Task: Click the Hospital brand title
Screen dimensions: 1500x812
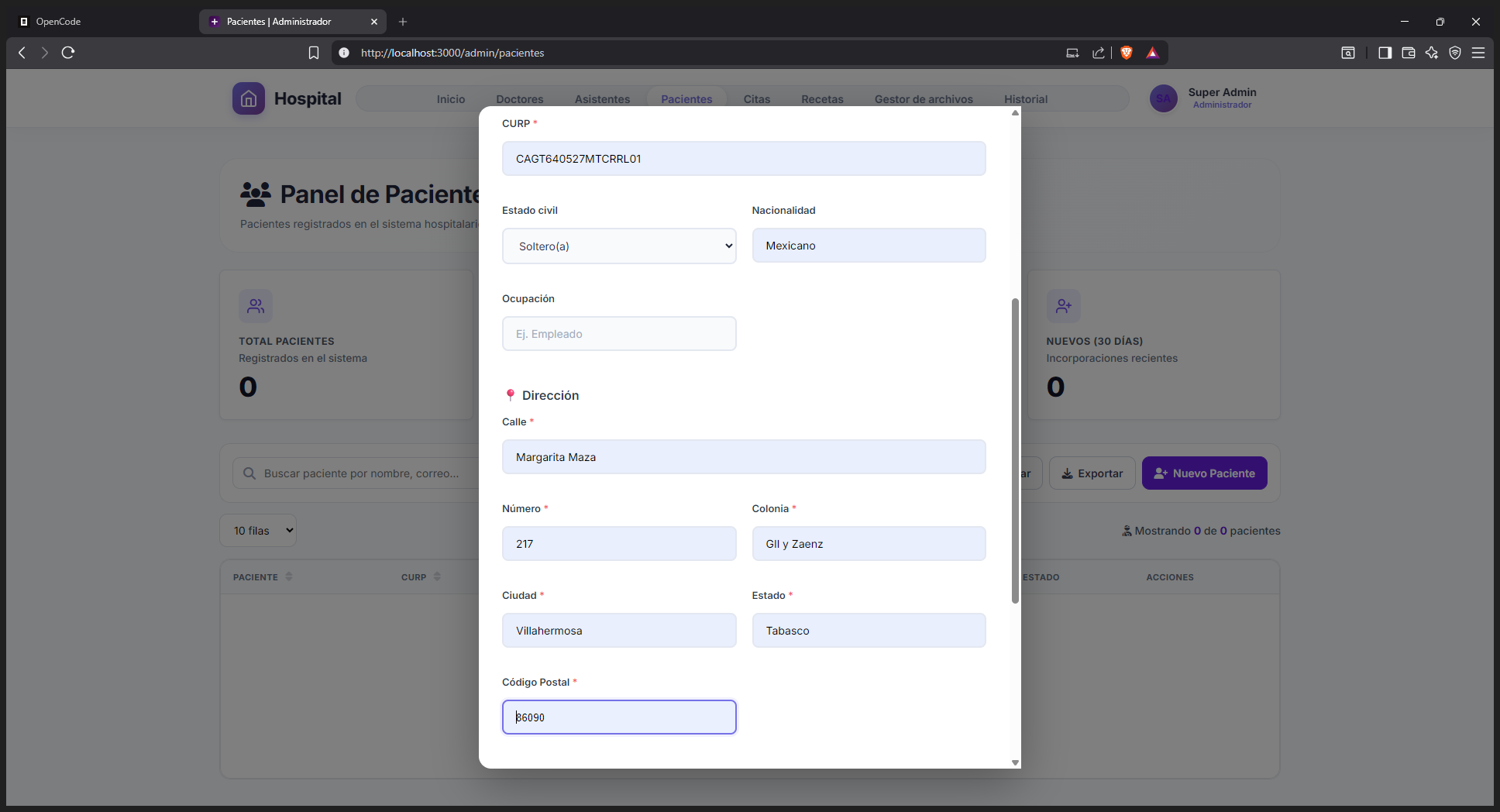Action: click(x=308, y=98)
